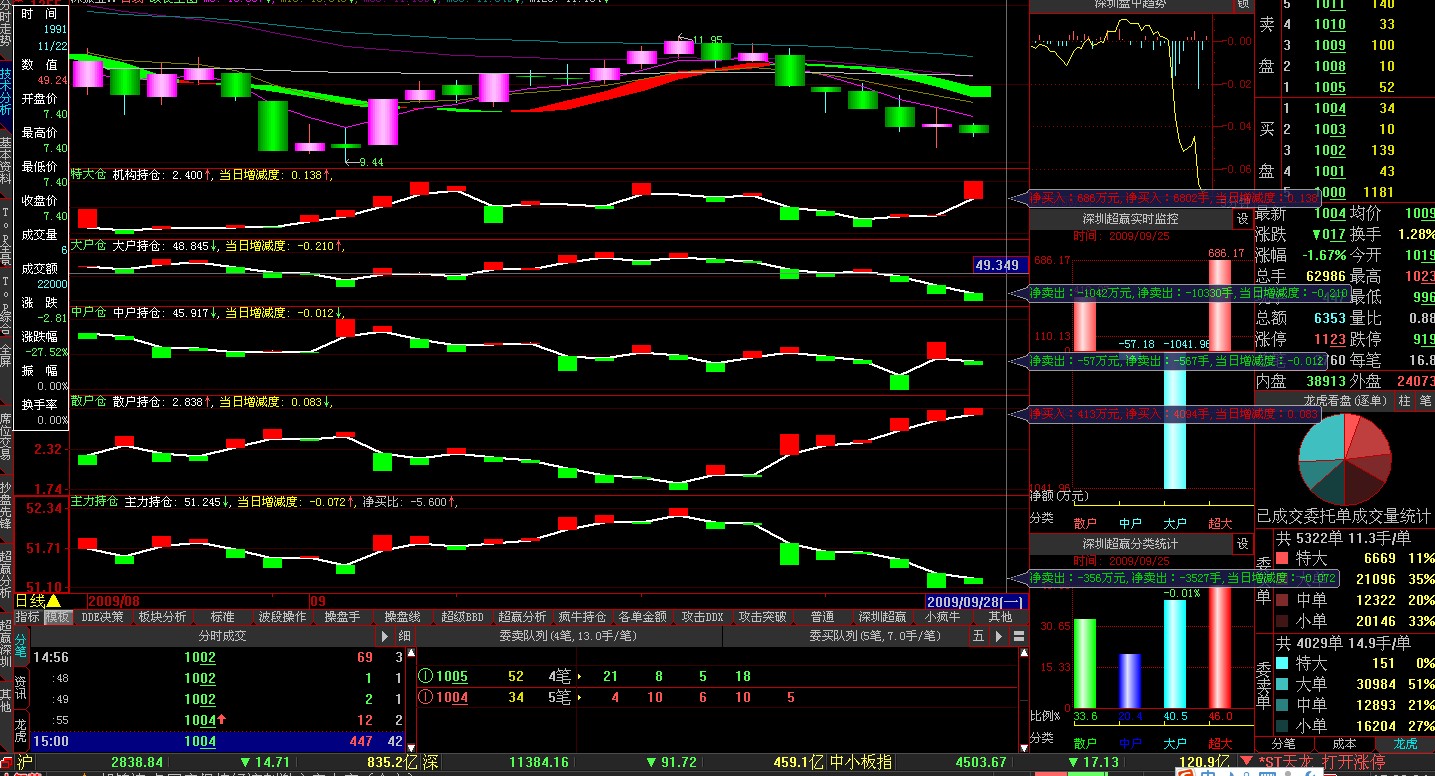The height and width of the screenshot is (776, 1435).
Task: Click the red swatch beside 特大 6669
Action: click(x=1283, y=558)
